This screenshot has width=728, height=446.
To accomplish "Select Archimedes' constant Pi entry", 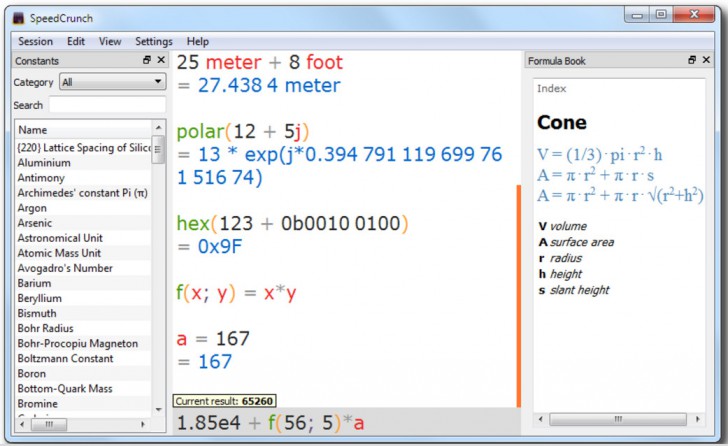I will (x=84, y=193).
